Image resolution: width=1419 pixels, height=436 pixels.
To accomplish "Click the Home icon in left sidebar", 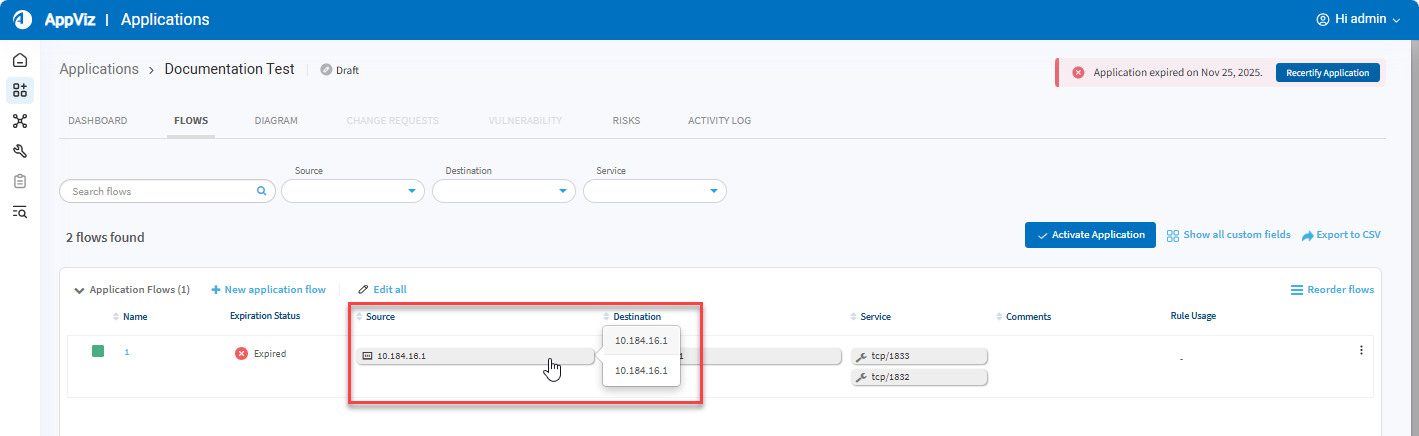I will (x=20, y=60).
